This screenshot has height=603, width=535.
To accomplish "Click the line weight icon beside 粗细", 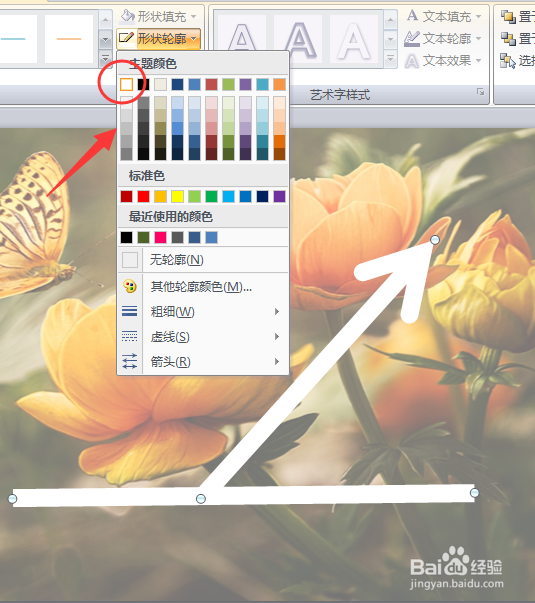I will click(130, 311).
